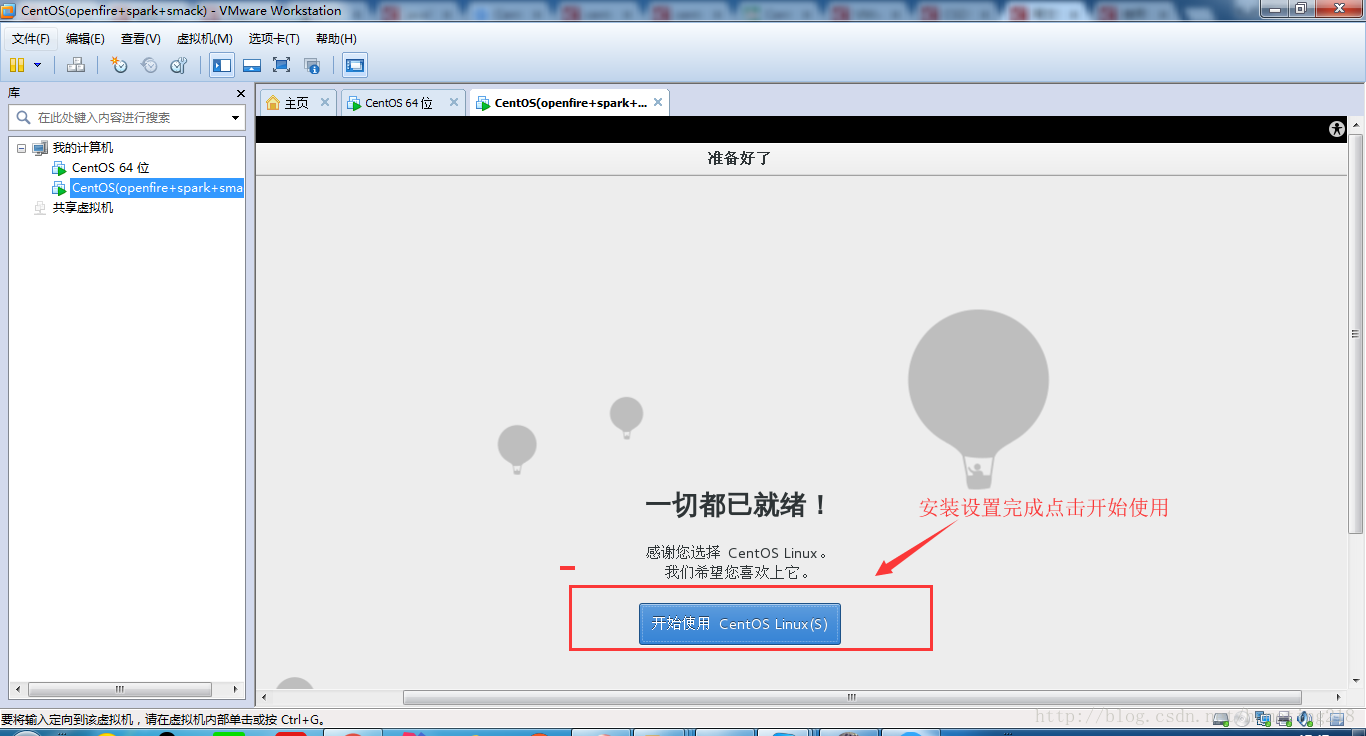Click the VM vertical scrollbar thumb
Viewport: 1366px width, 736px height.
click(x=1357, y=332)
